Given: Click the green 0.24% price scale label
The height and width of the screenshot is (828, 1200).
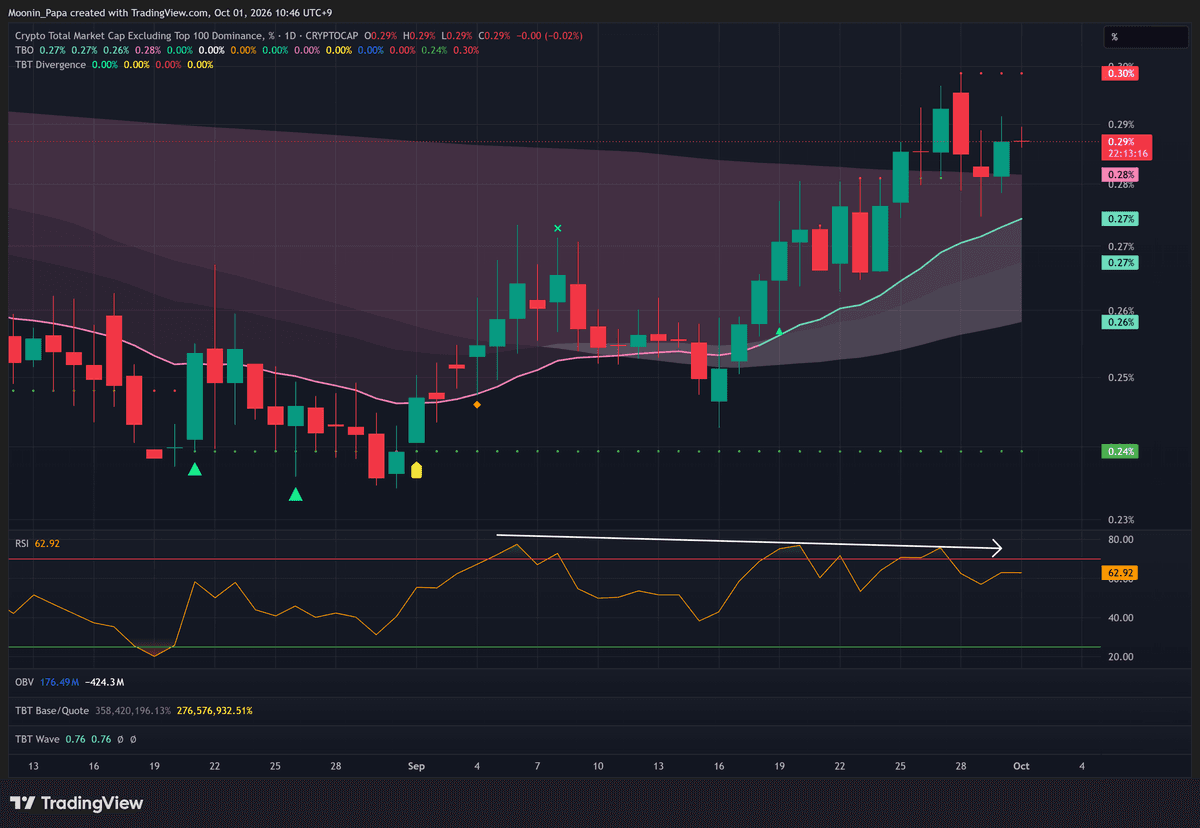Looking at the screenshot, I should tap(1121, 452).
